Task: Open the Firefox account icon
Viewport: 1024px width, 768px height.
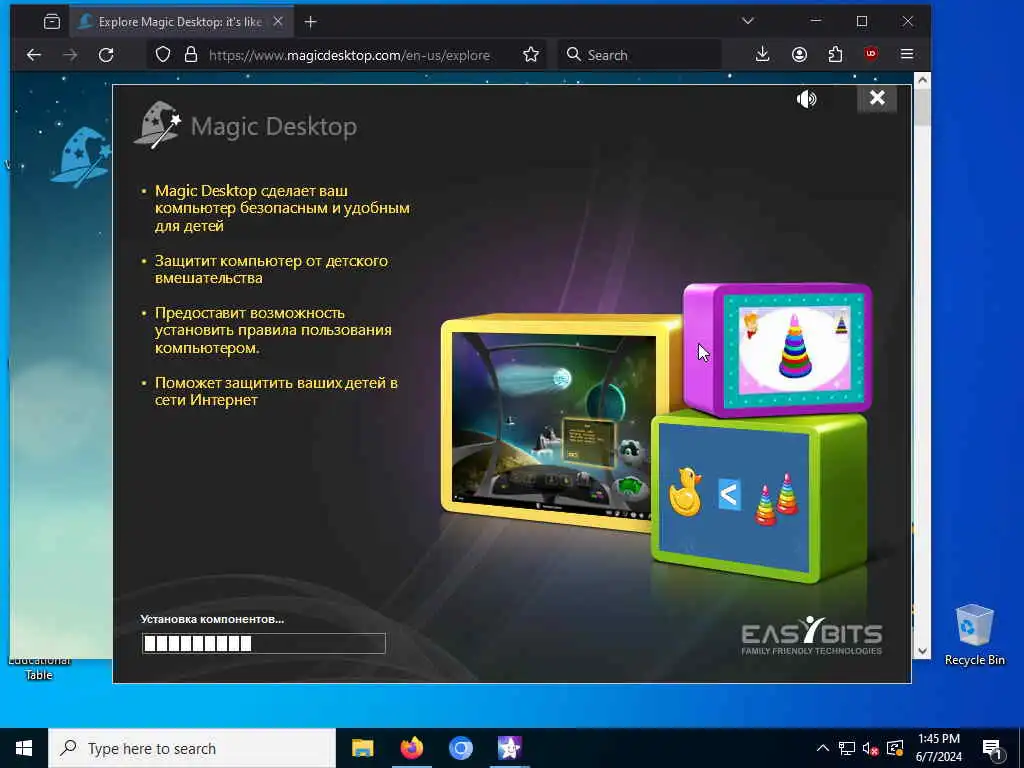Action: (799, 55)
